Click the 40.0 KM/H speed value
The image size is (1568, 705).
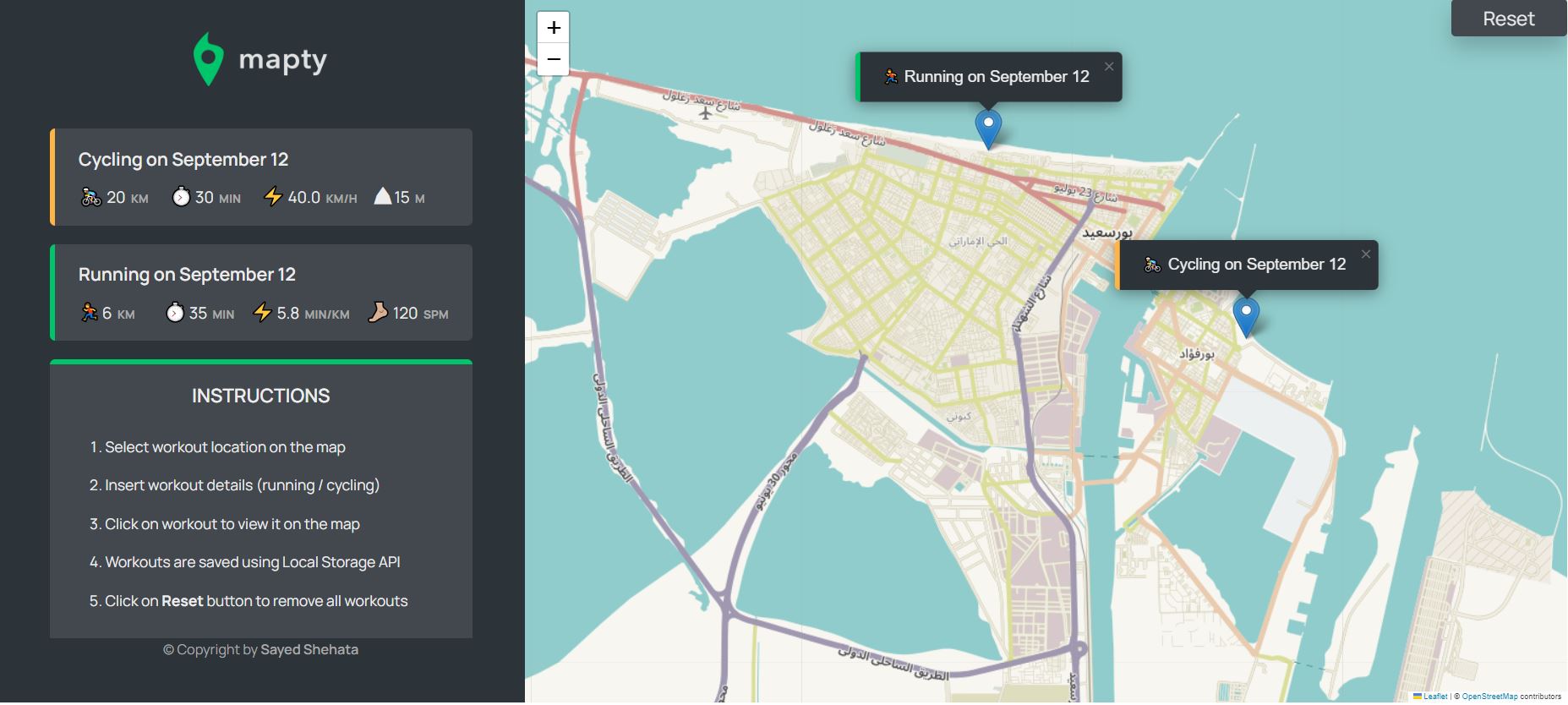(323, 198)
